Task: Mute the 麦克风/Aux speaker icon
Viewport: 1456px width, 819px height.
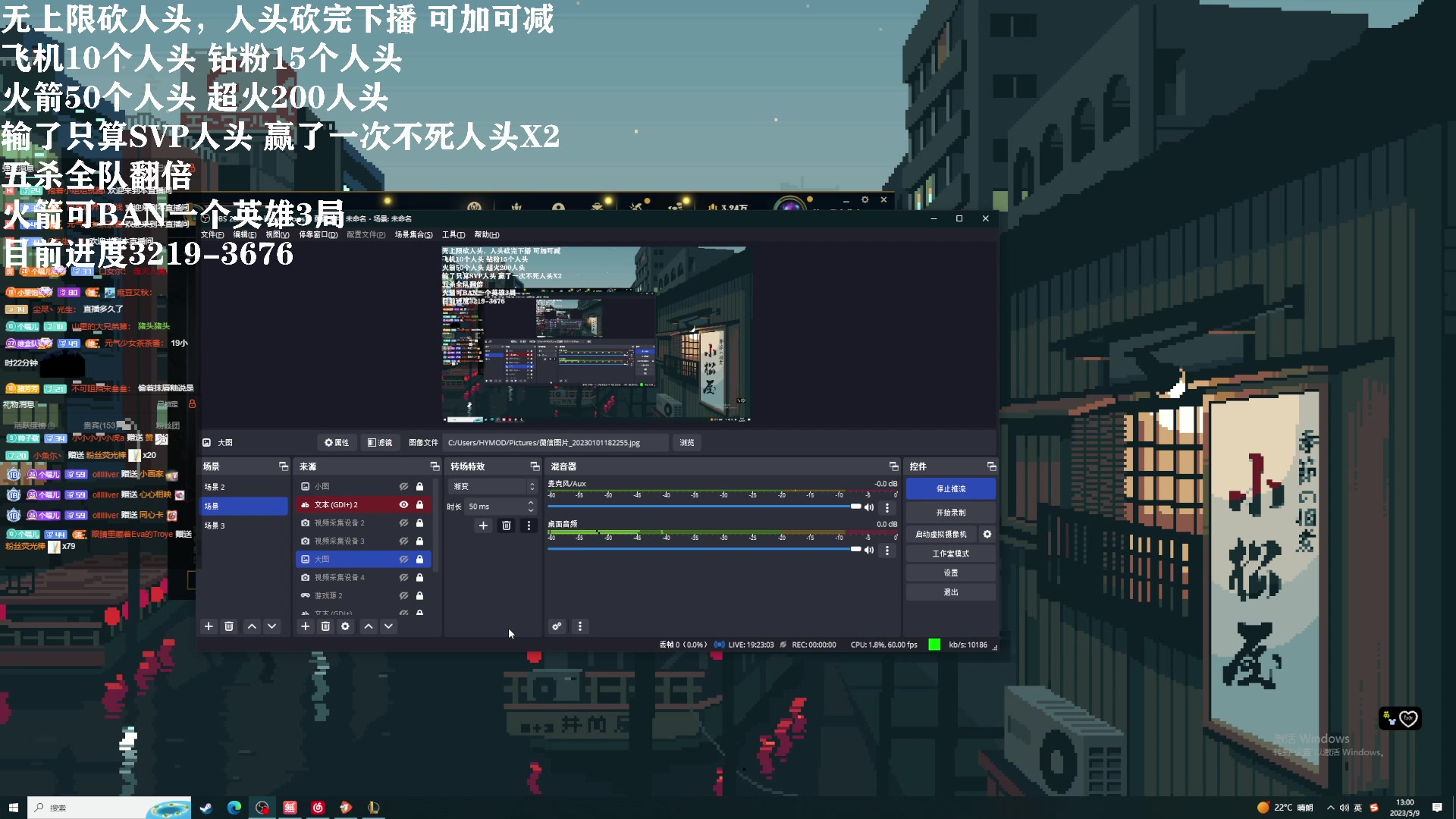Action: 869,507
